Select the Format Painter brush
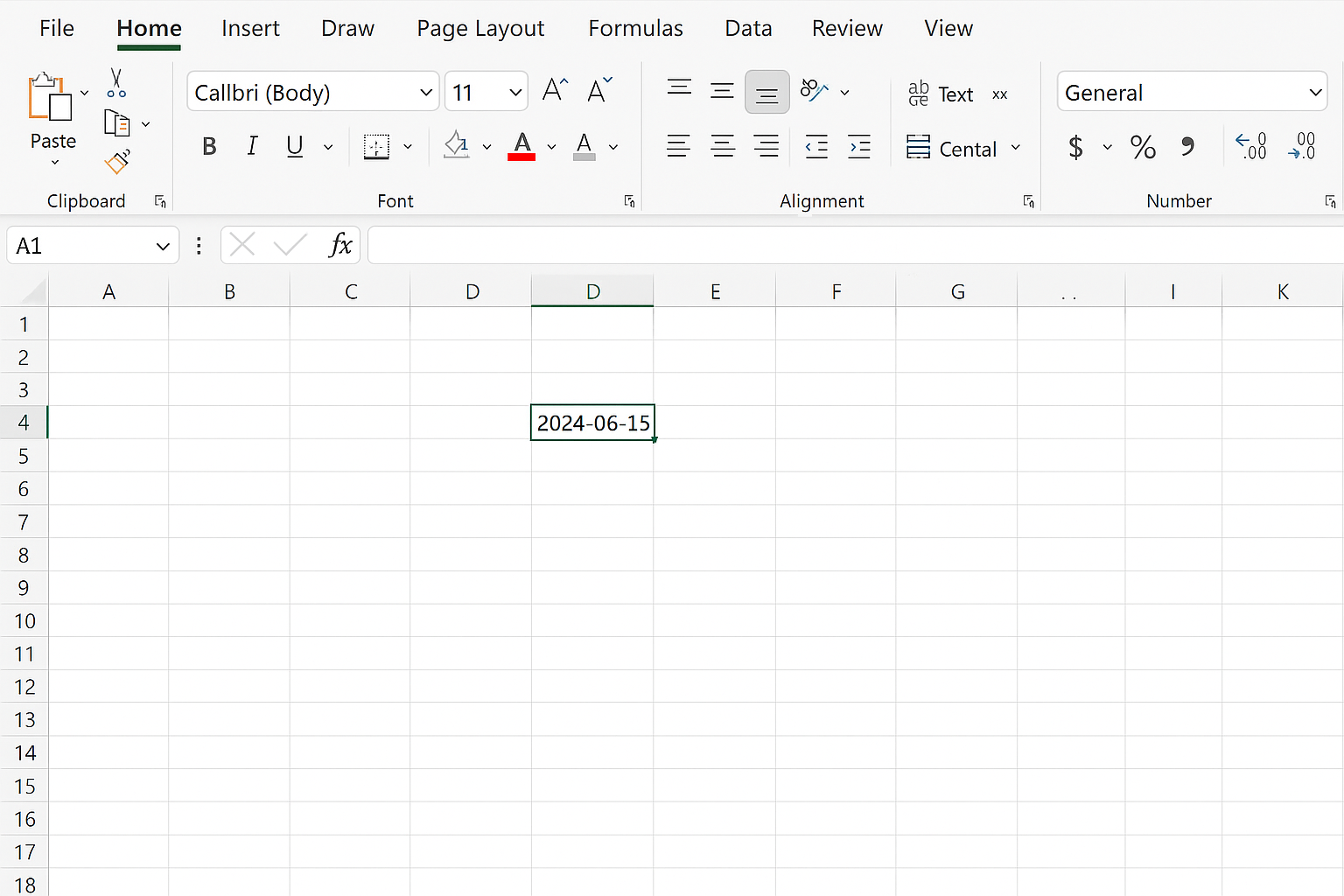The image size is (1344, 896). 117,162
